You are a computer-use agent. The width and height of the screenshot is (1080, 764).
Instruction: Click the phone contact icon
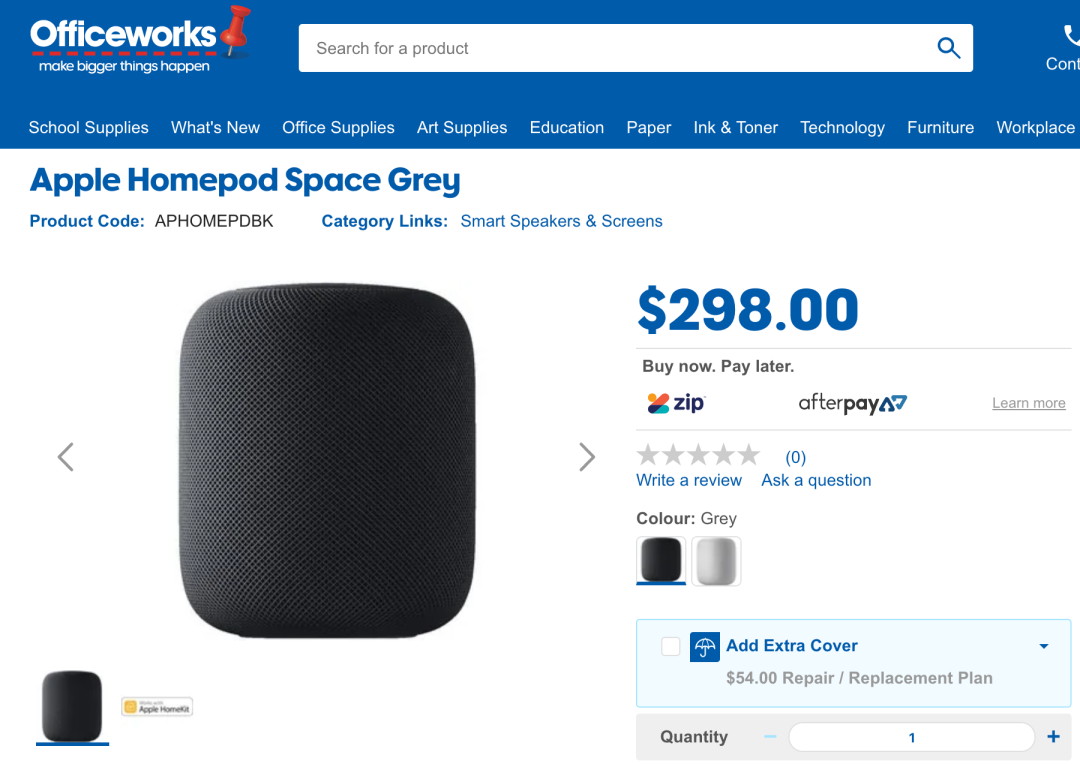(x=1071, y=34)
